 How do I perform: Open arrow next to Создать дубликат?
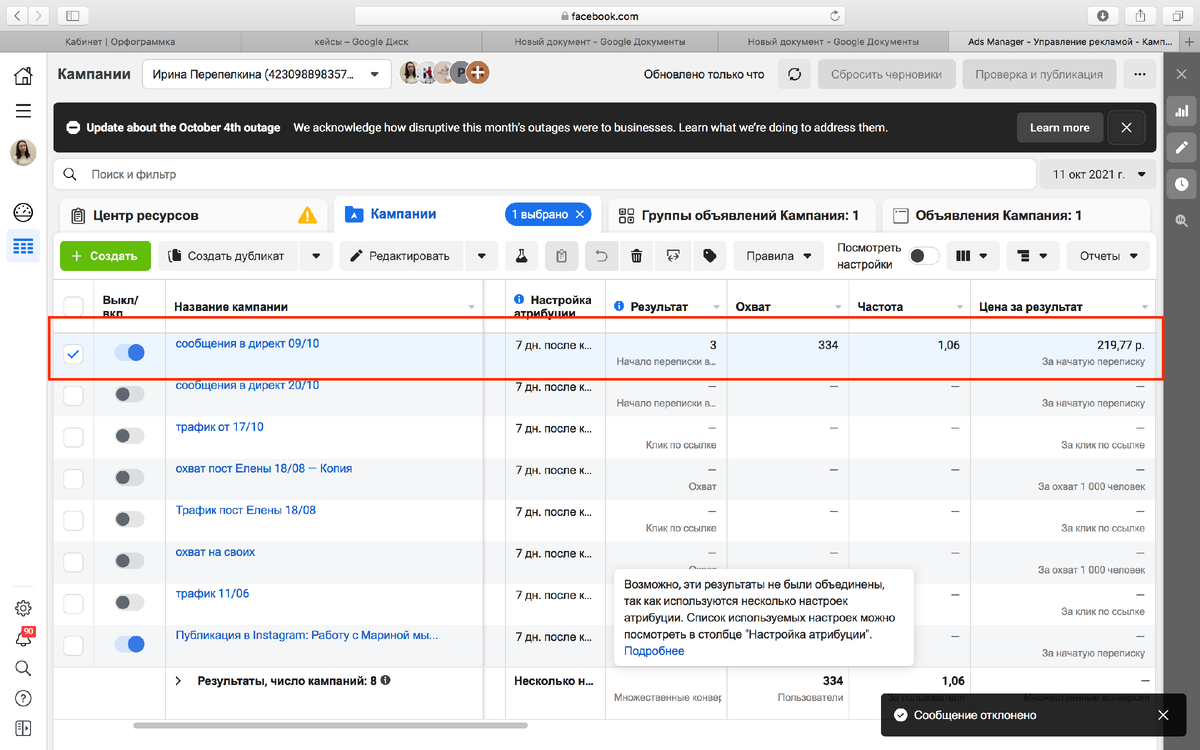click(x=316, y=256)
